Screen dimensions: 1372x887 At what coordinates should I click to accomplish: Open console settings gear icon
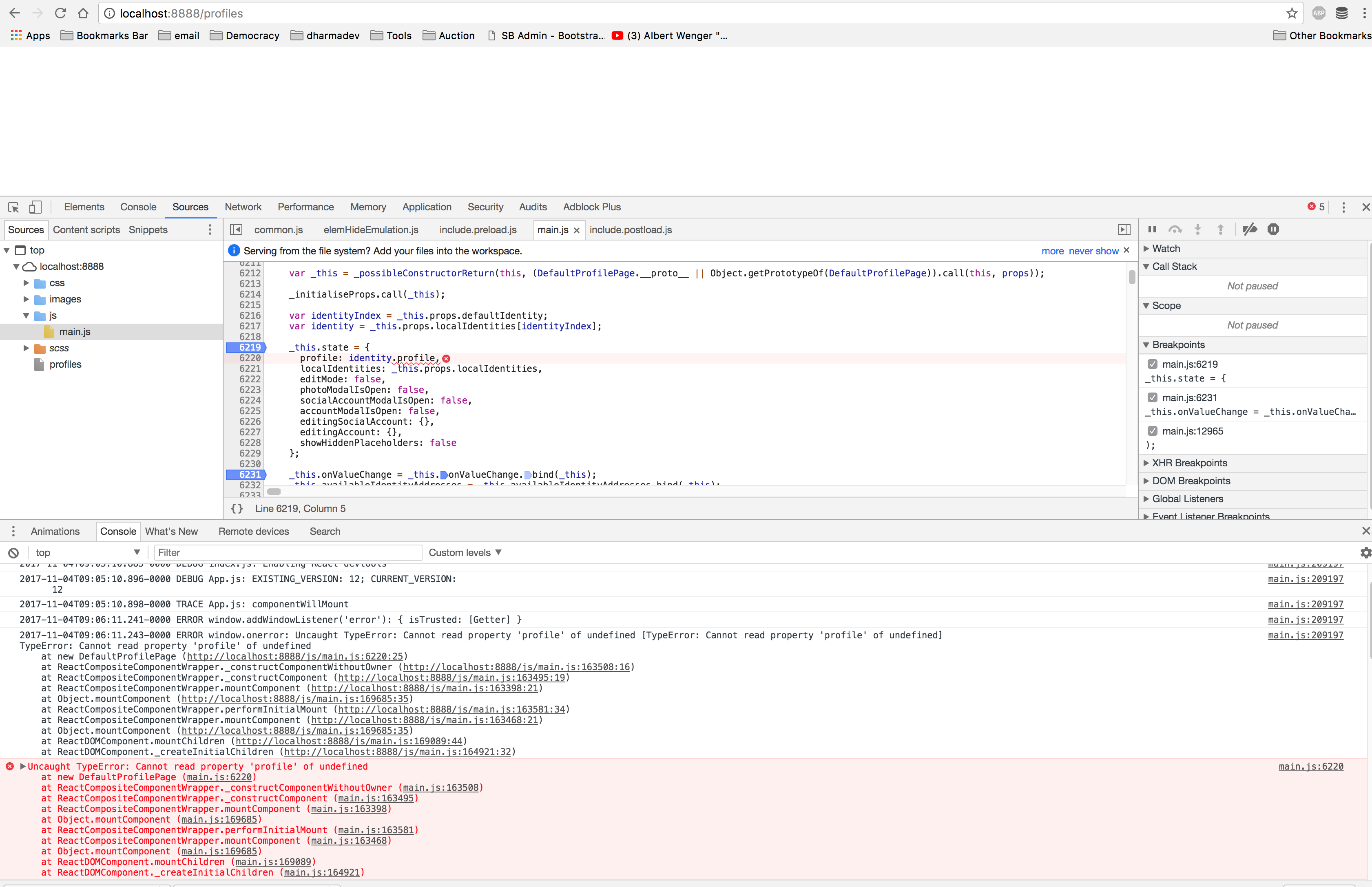pyautogui.click(x=1365, y=553)
